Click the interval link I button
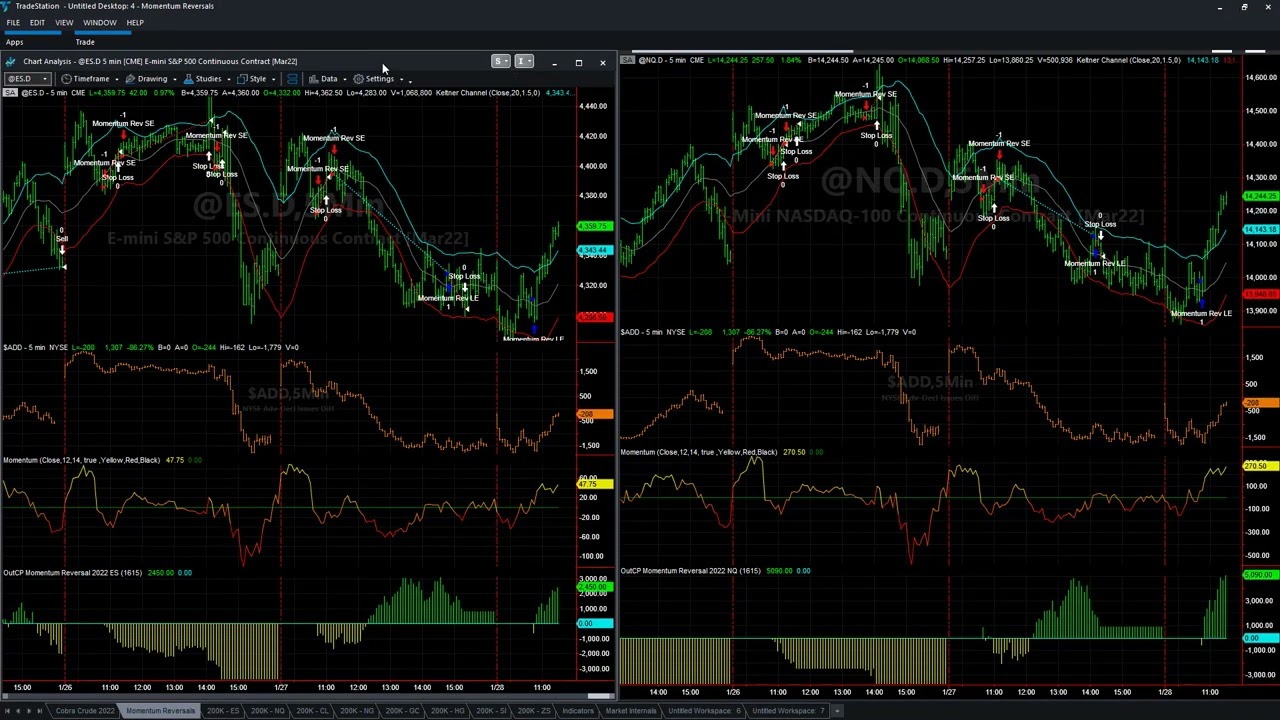 [524, 62]
